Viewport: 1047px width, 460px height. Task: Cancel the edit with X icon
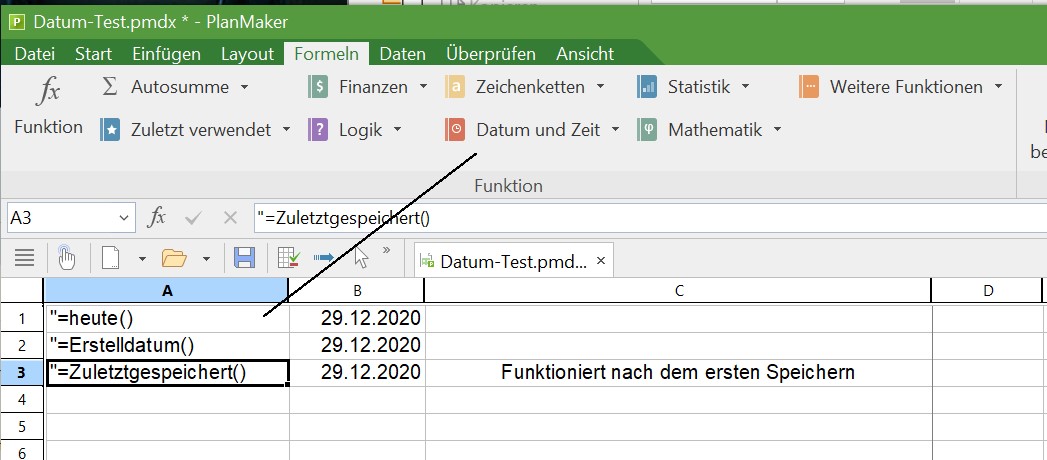(230, 217)
